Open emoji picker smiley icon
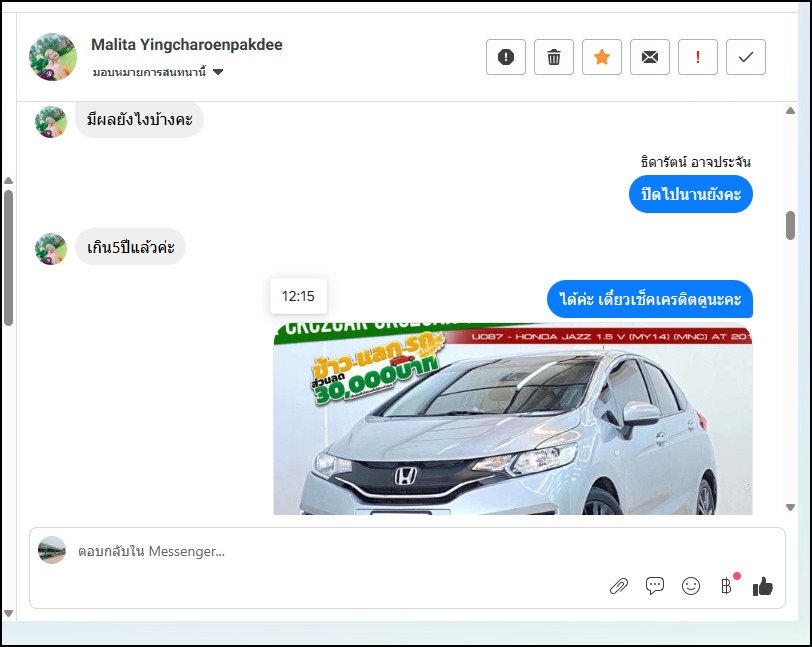Image resolution: width=812 pixels, height=647 pixels. 691,586
